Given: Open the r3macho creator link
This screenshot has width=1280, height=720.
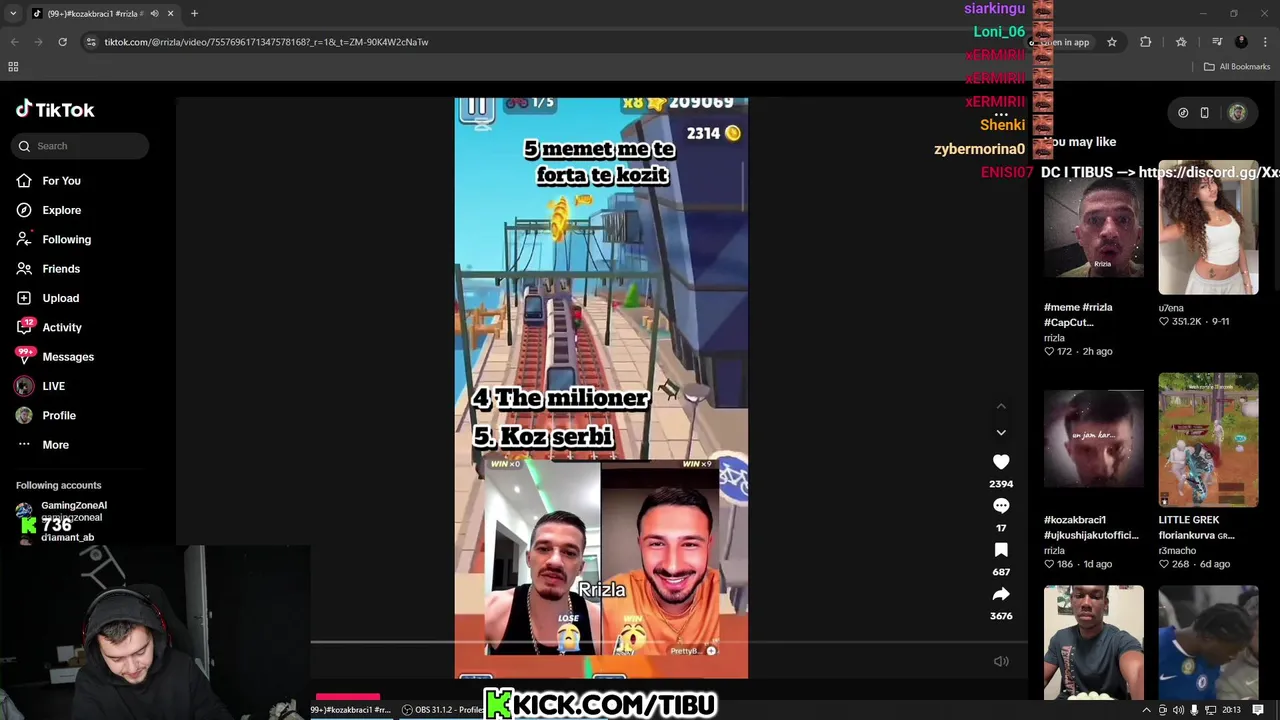Looking at the screenshot, I should pos(1177,551).
